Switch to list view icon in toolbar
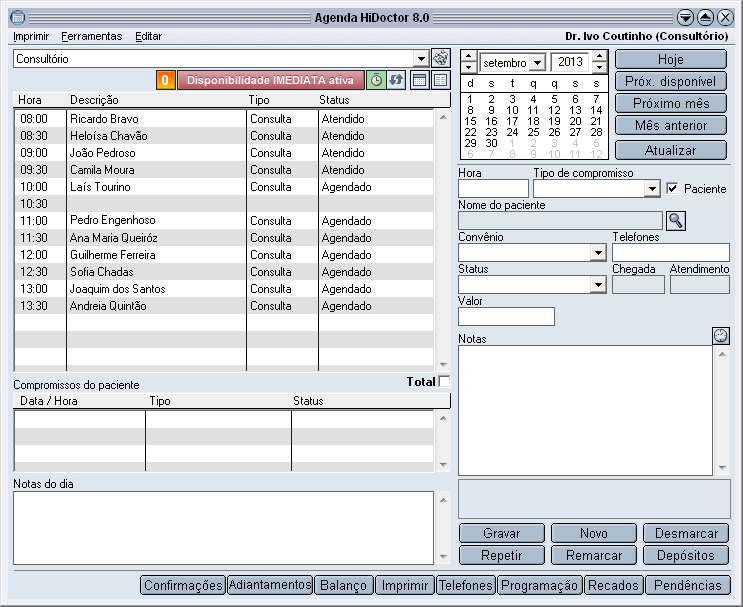 point(440,80)
